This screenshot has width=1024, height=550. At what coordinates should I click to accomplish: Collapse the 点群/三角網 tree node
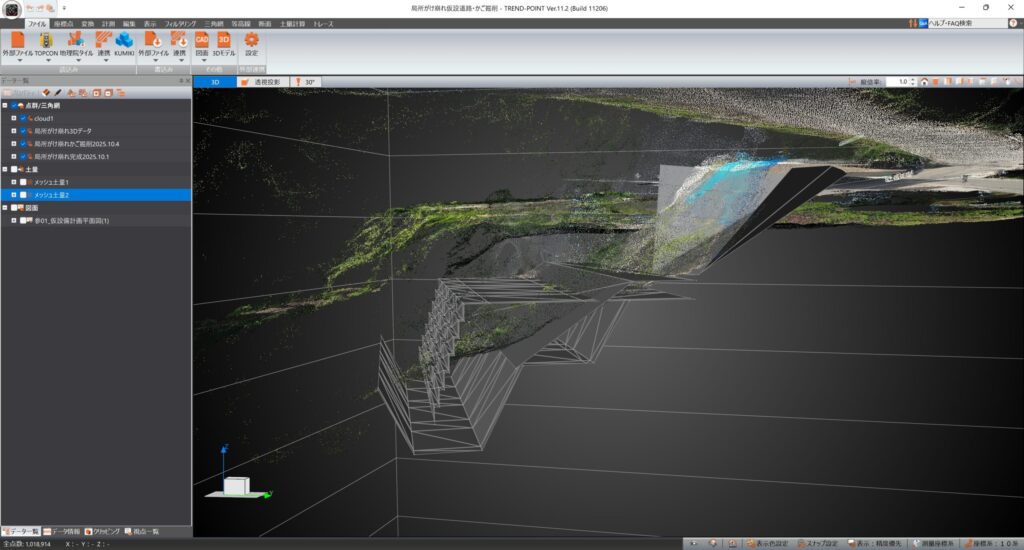[5, 105]
